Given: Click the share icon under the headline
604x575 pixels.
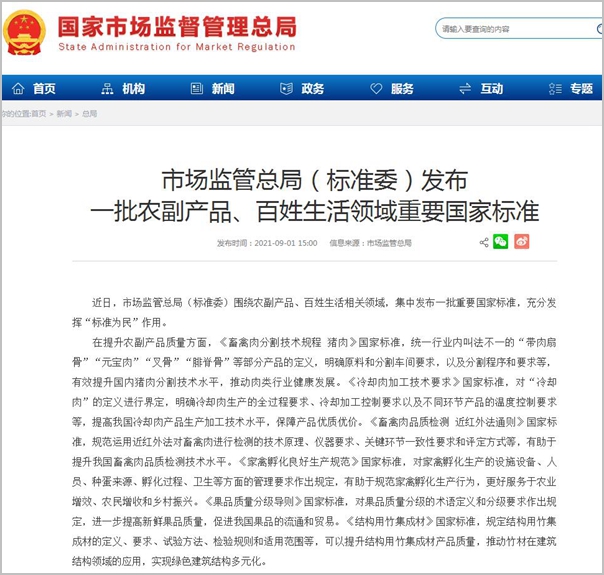Looking at the screenshot, I should [x=484, y=242].
